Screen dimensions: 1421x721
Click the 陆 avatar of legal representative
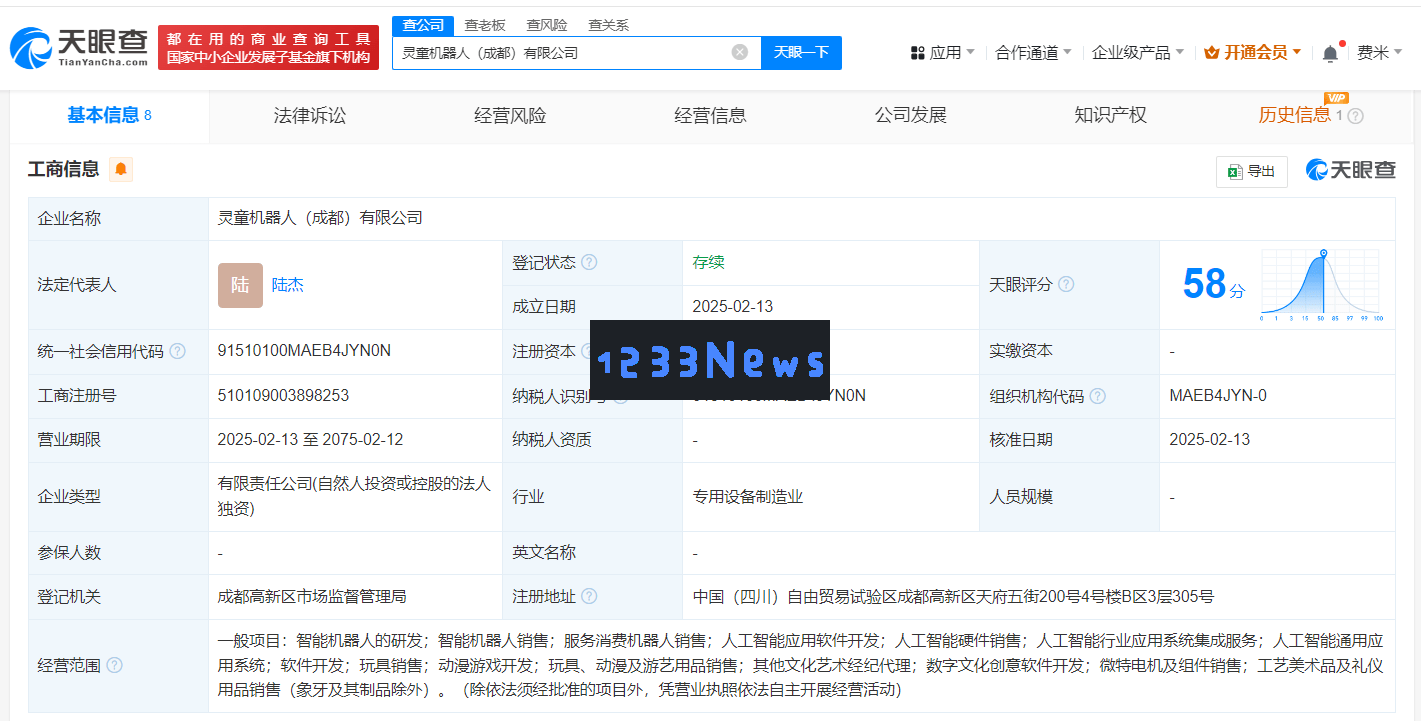[x=240, y=285]
